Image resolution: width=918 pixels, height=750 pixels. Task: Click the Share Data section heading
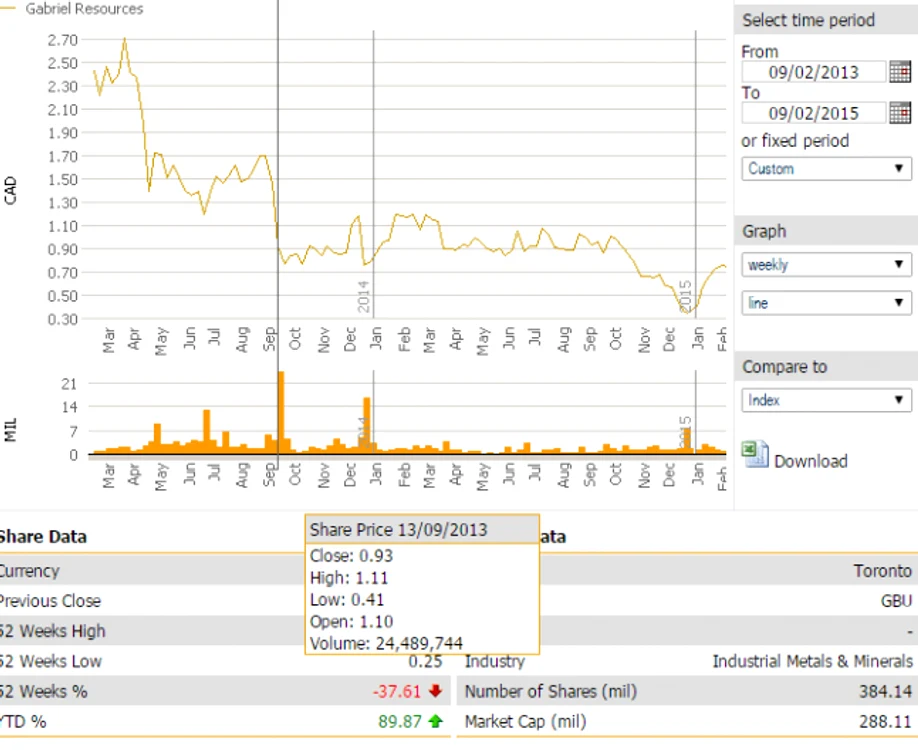point(43,536)
